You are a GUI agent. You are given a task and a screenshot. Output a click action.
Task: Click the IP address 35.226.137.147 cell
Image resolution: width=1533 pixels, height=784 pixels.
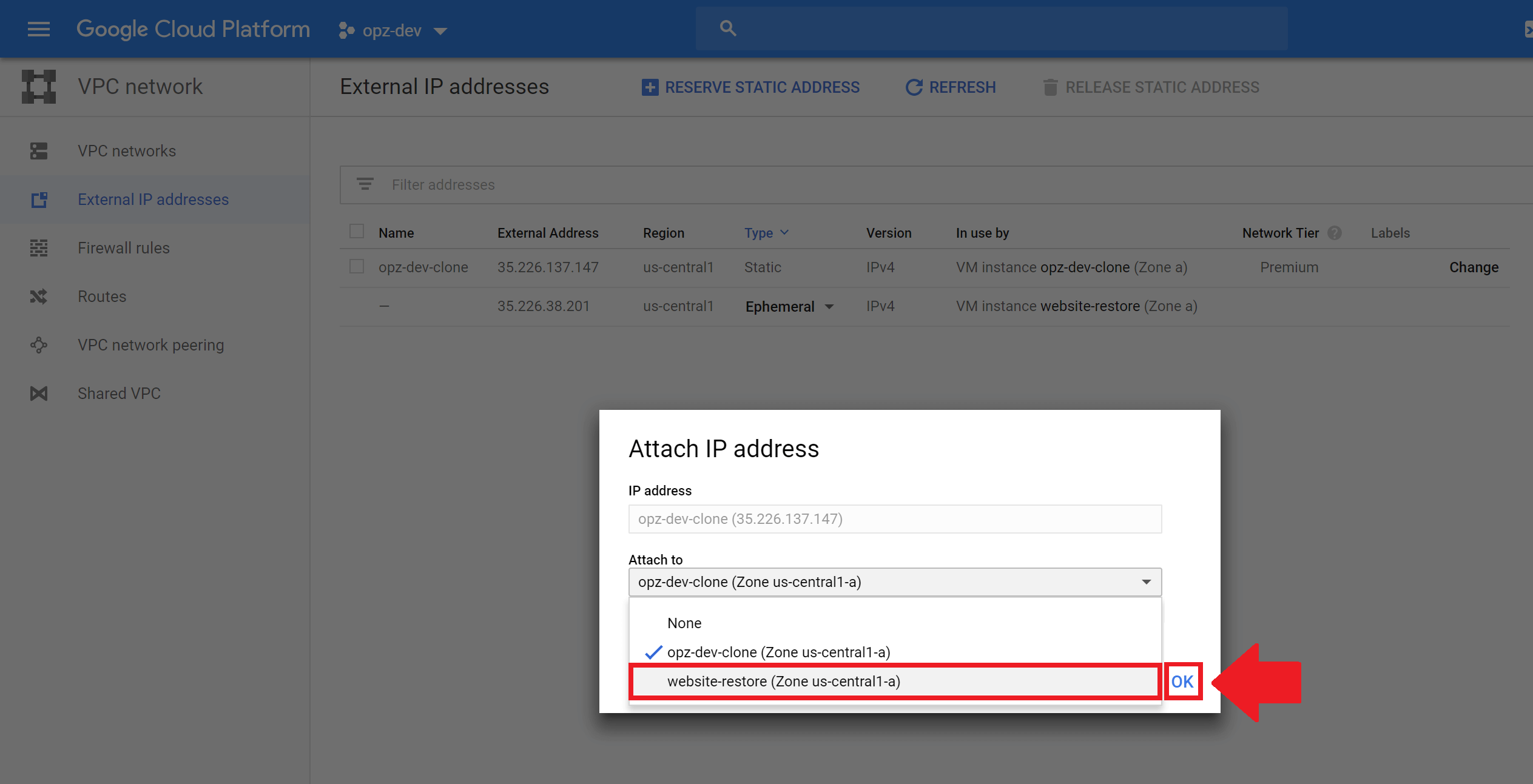click(548, 267)
